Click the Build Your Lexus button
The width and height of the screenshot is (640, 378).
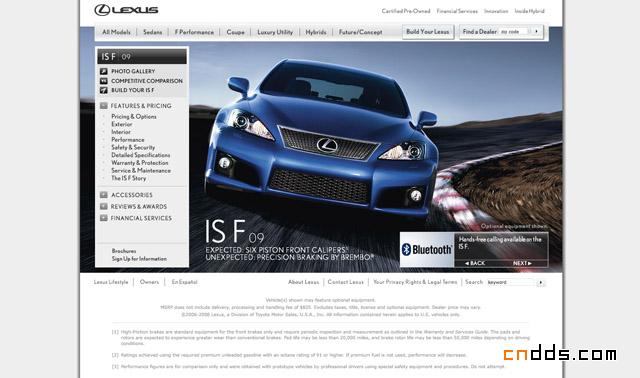[x=428, y=32]
